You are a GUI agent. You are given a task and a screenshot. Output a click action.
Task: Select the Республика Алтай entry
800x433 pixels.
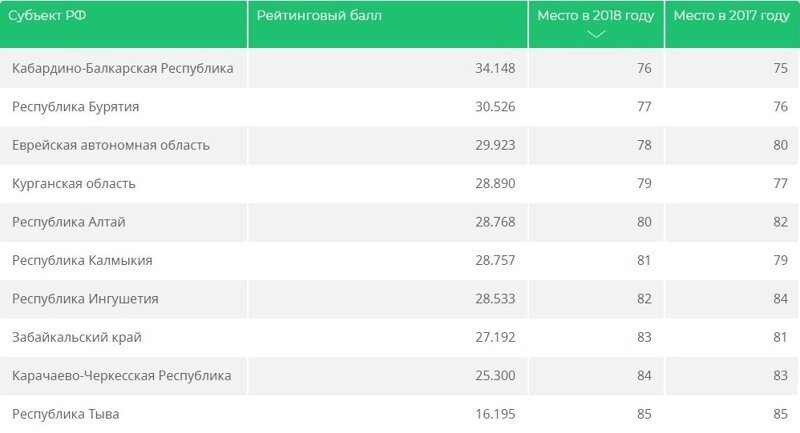coord(68,221)
